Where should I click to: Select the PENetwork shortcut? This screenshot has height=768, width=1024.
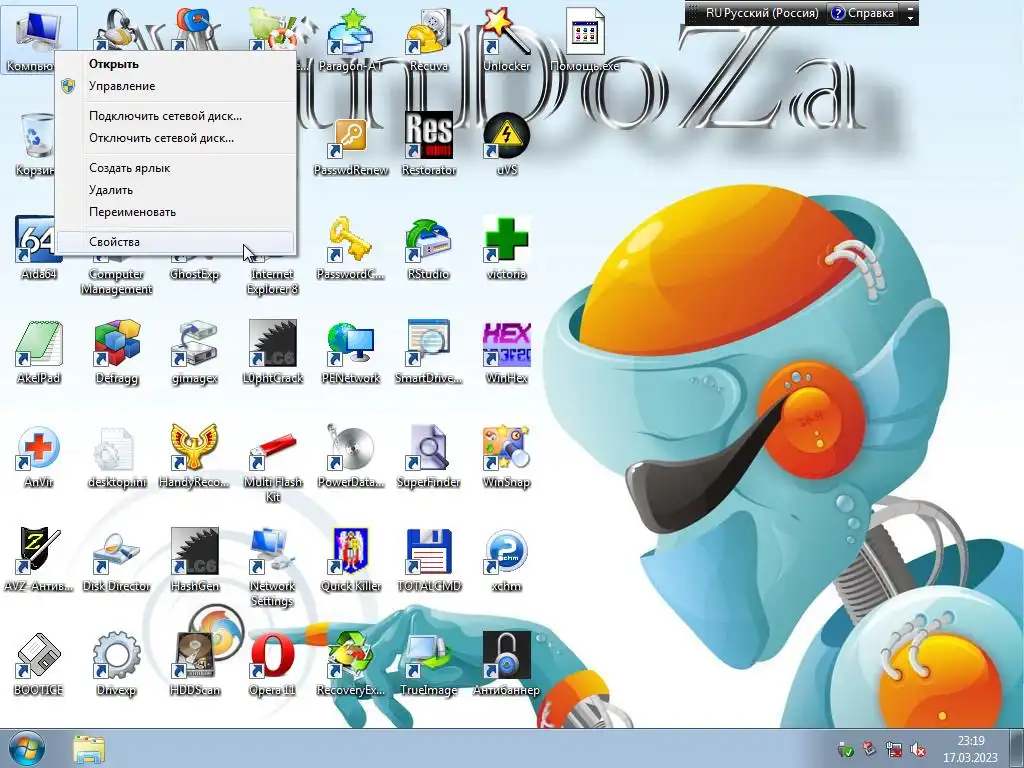(x=351, y=353)
